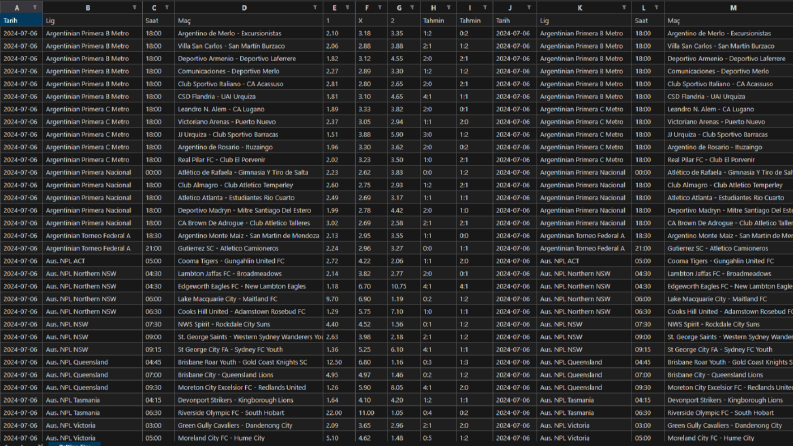The height and width of the screenshot is (446, 793).
Task: Select the 'Tarih' header cell in column J
Action: coord(515,21)
